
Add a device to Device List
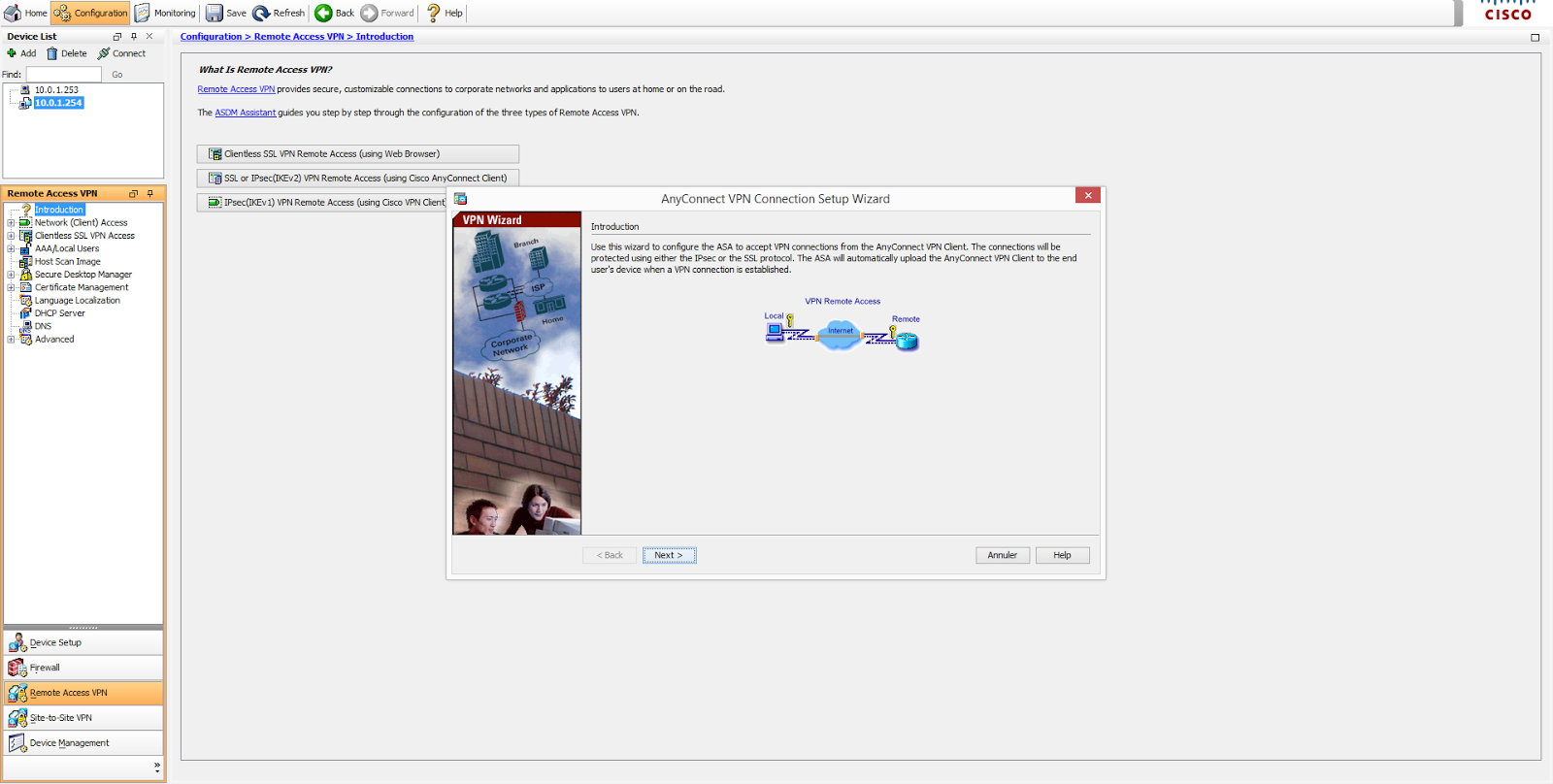(21, 53)
